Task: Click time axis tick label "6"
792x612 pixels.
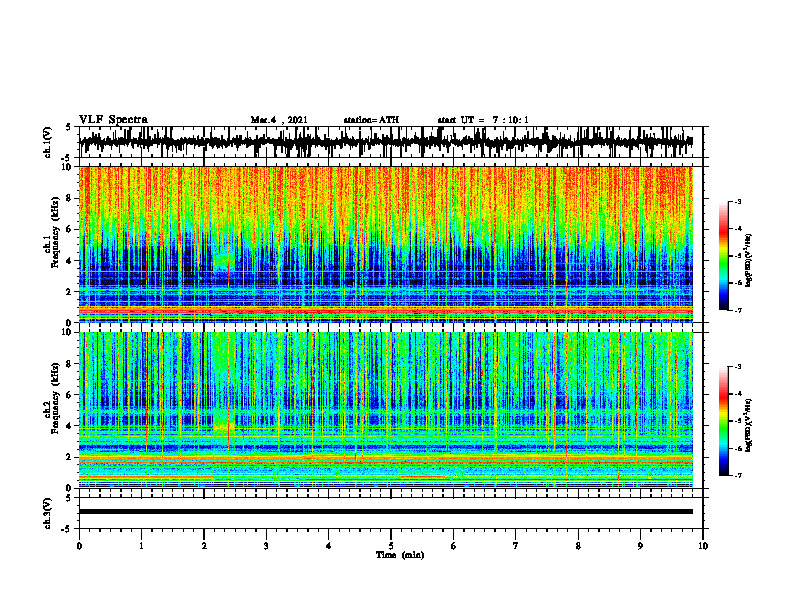Action: [x=454, y=545]
